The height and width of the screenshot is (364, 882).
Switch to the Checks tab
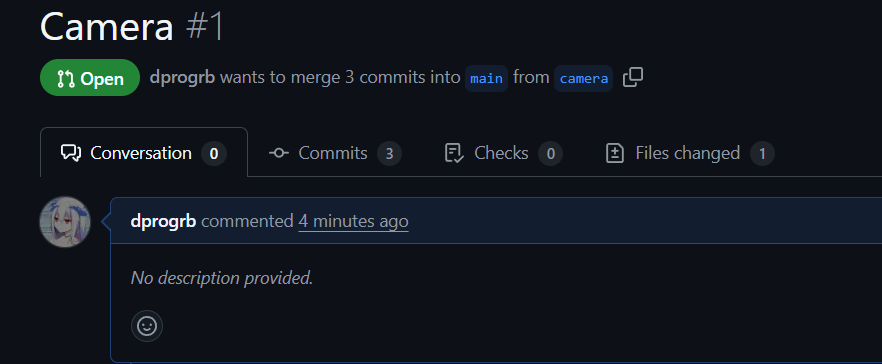503,153
